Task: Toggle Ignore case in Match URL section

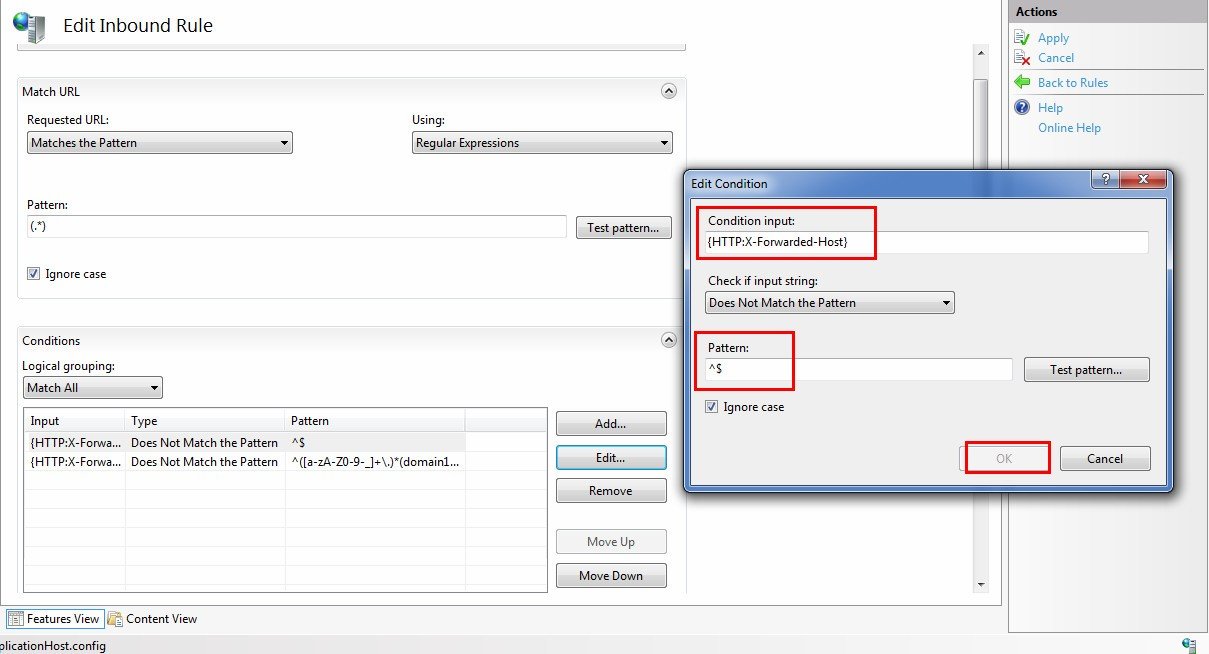Action: tap(35, 274)
